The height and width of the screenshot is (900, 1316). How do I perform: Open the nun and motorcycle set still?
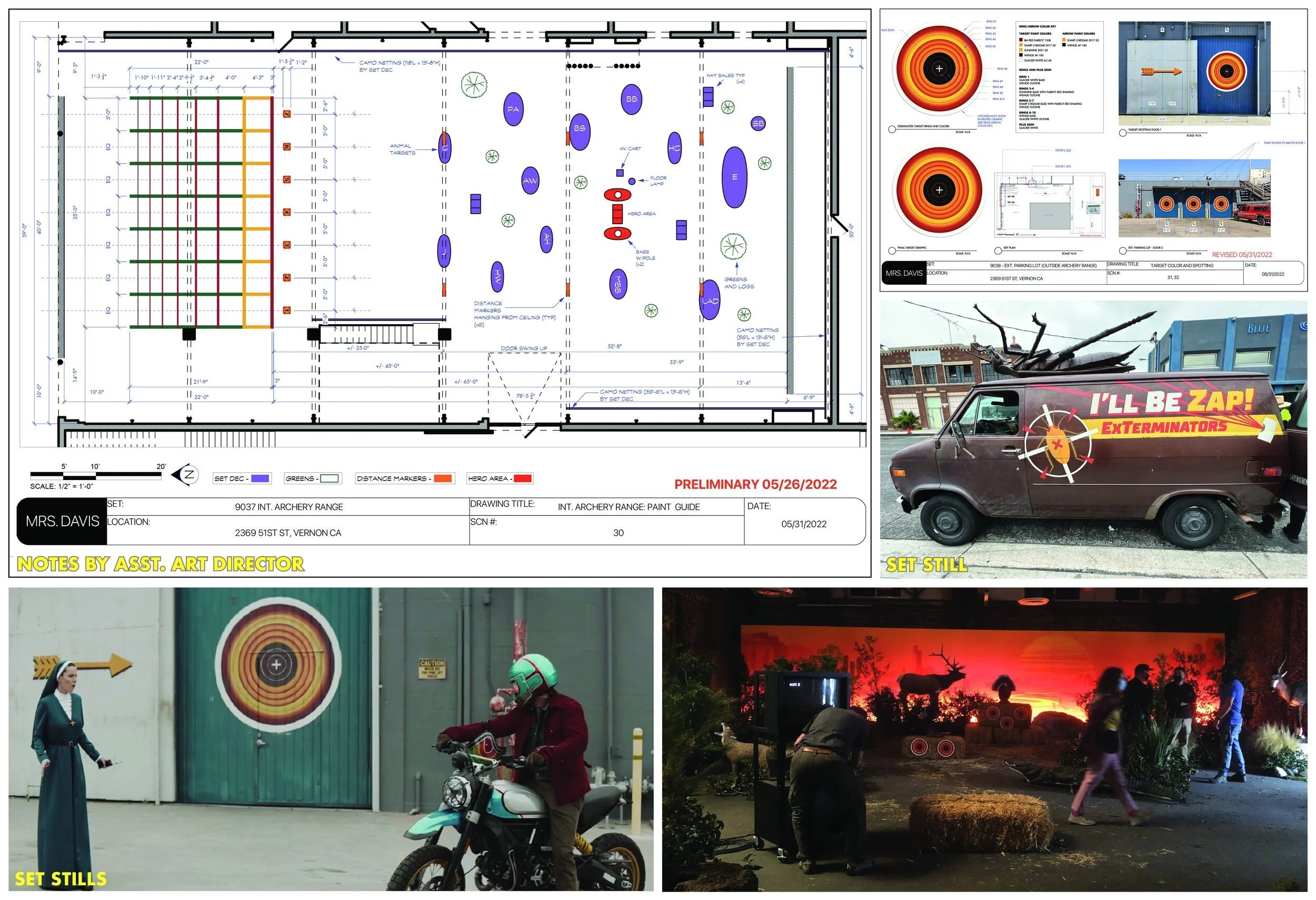(331, 738)
